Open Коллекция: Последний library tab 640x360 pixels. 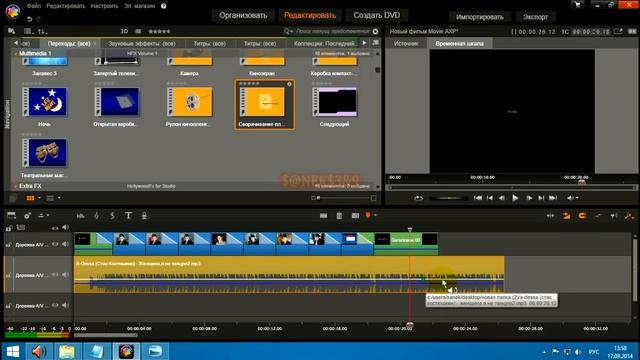point(324,43)
